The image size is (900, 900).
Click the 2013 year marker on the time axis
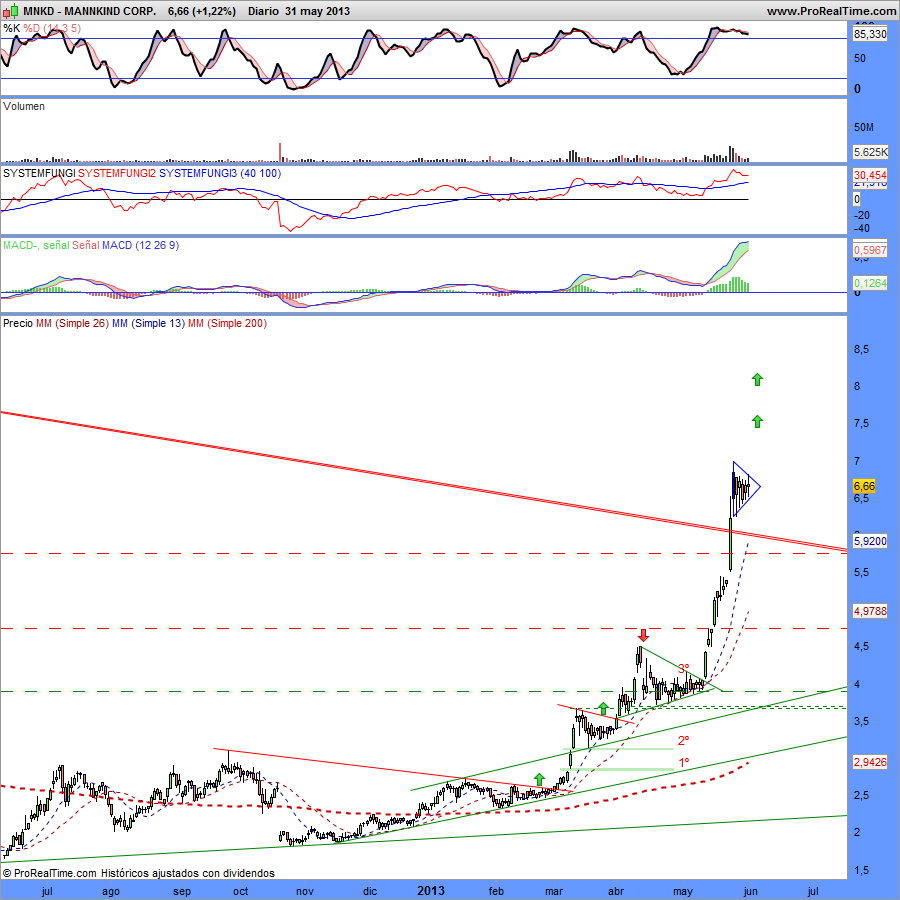[x=430, y=891]
